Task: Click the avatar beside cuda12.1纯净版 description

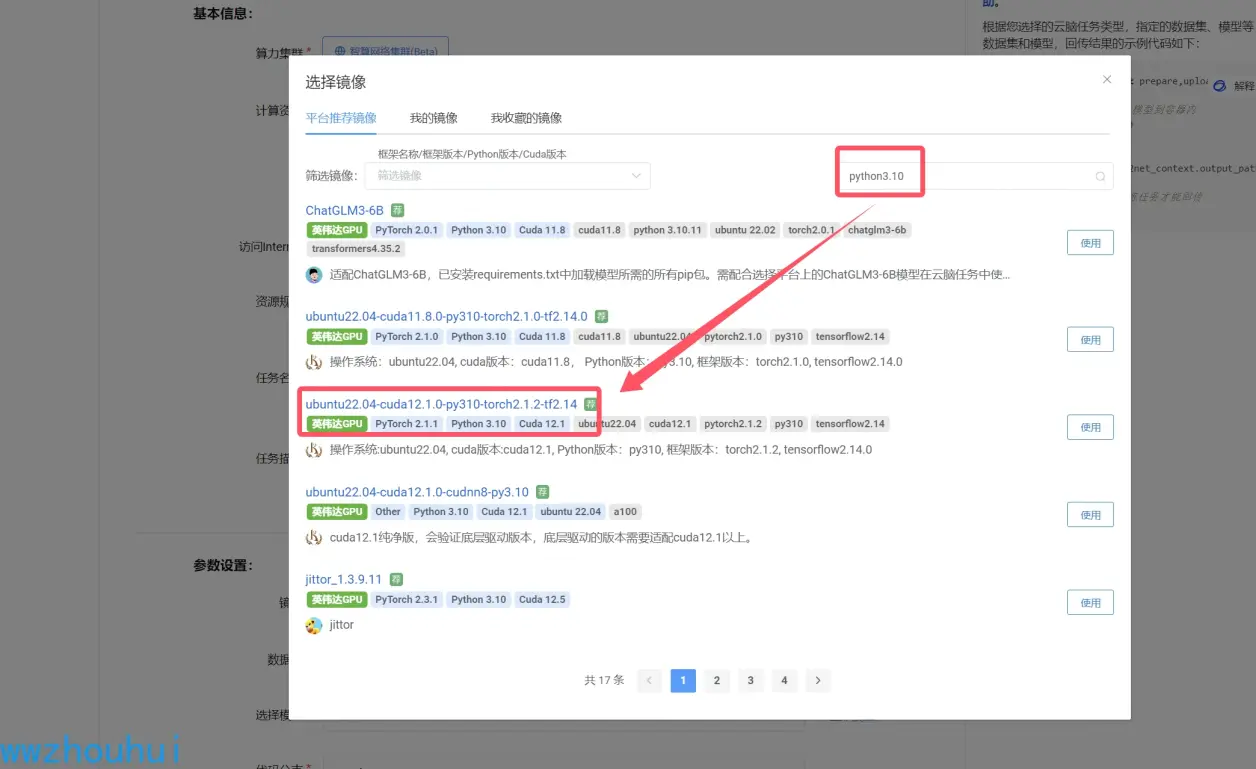Action: click(314, 537)
